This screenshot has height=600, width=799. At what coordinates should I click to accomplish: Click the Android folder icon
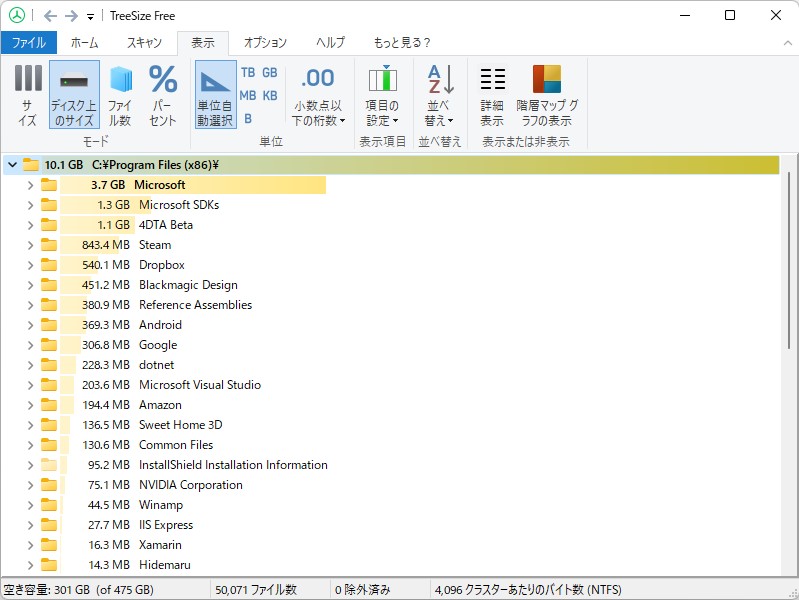[x=49, y=325]
